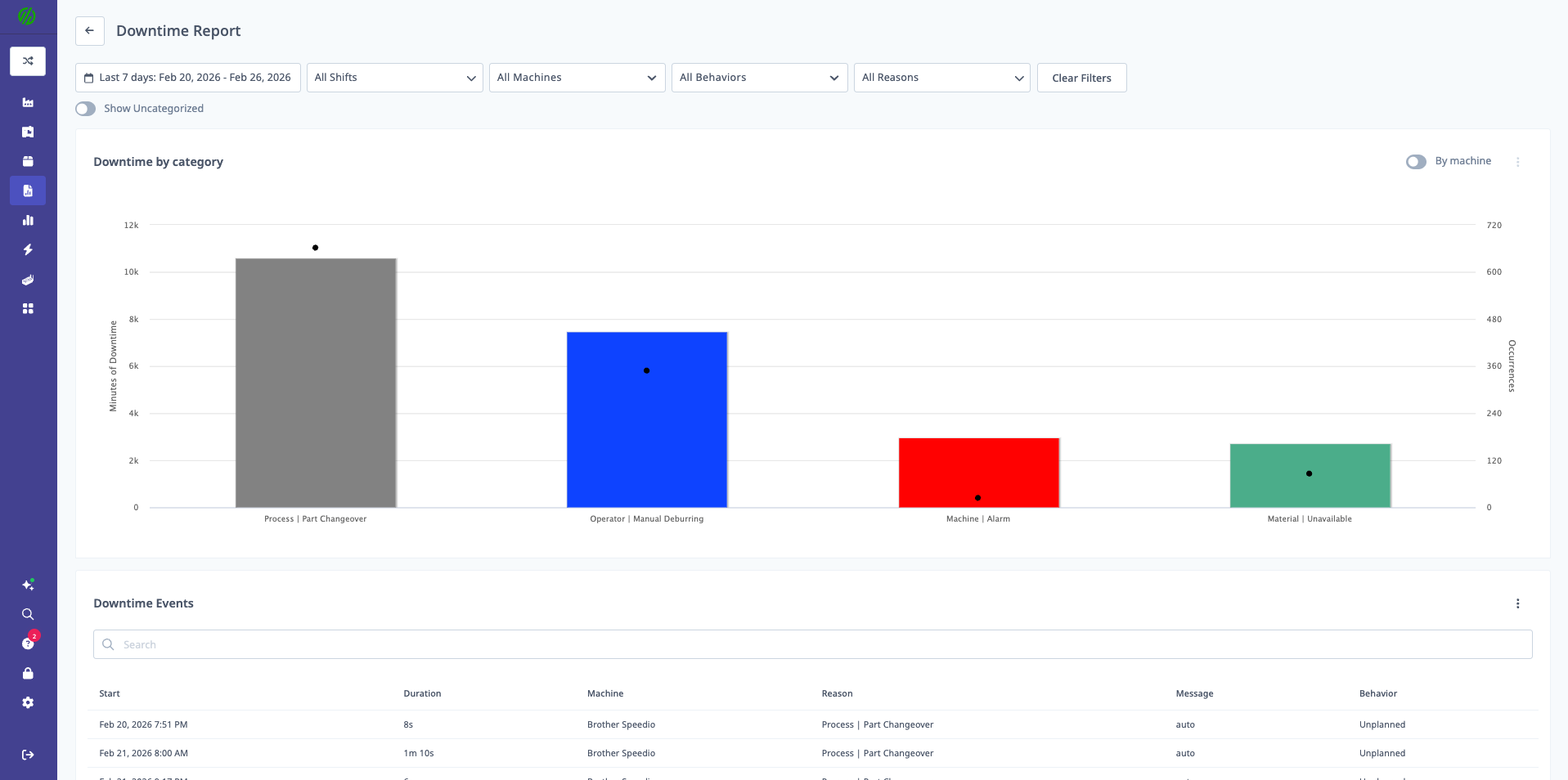Open the bar chart sidebar icon
The image size is (1568, 780).
click(28, 220)
